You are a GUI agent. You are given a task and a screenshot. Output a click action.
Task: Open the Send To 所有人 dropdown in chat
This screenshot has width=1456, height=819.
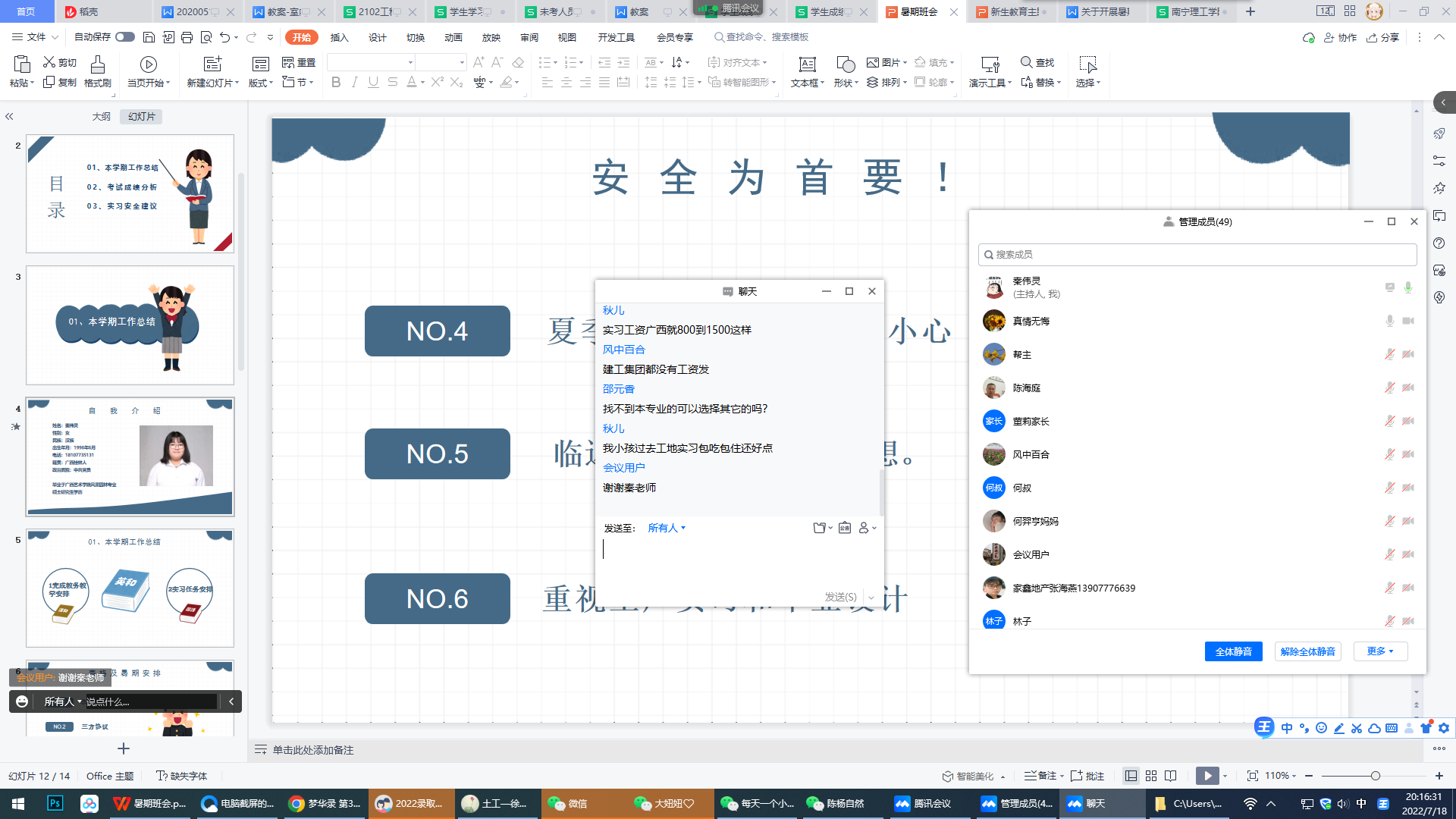667,528
